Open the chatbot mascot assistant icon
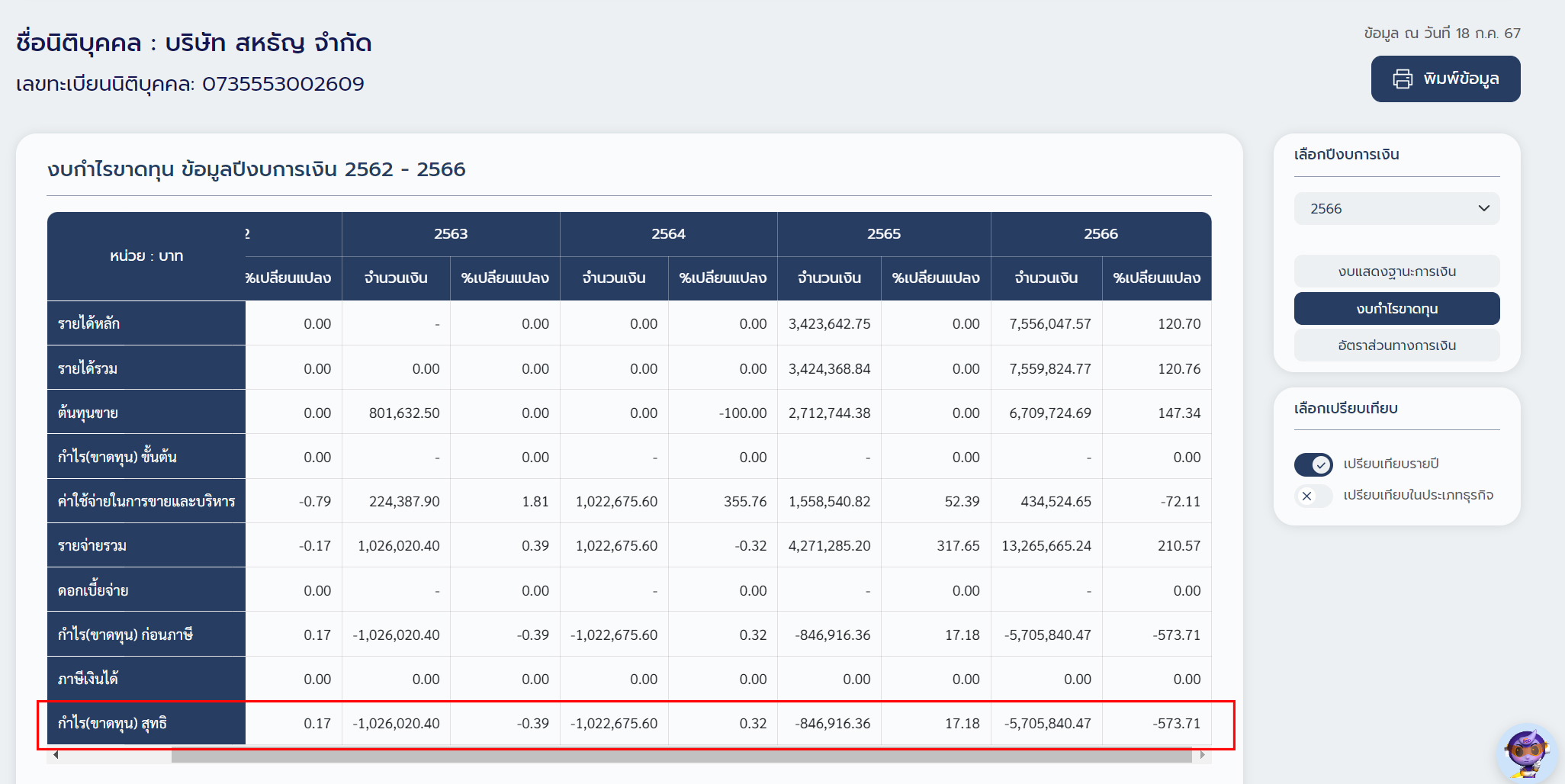 pos(1525,752)
